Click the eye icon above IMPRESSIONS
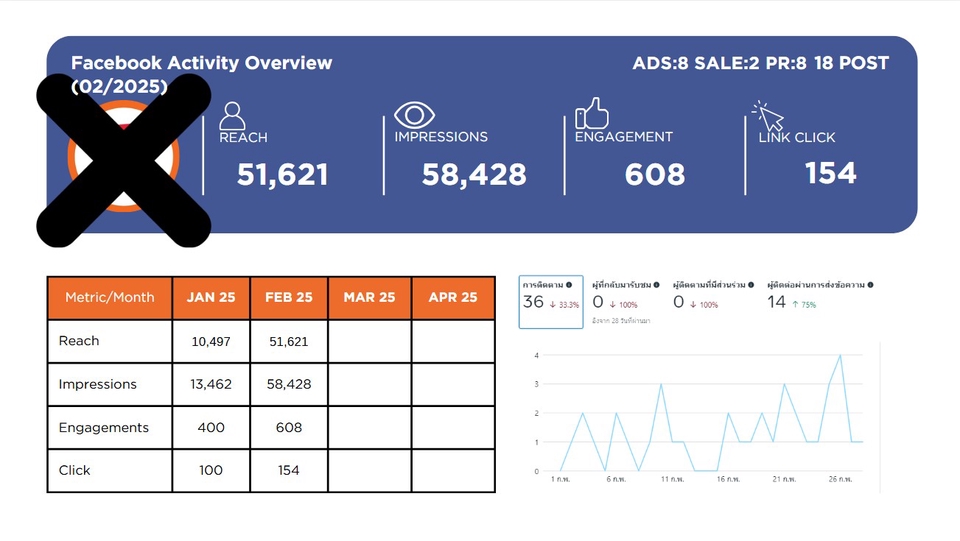960x541 pixels. 414,114
